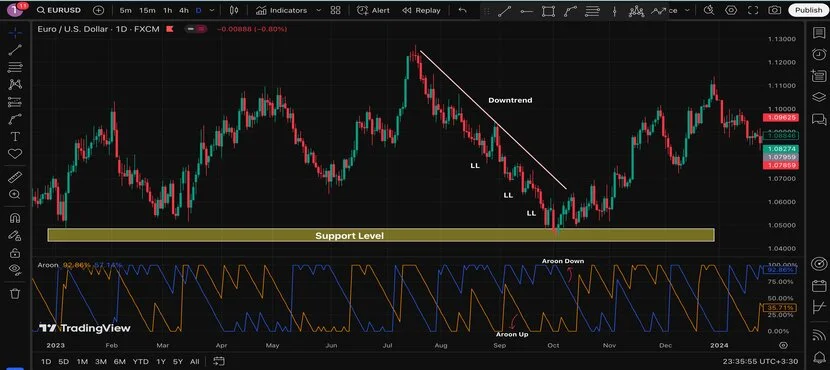The height and width of the screenshot is (370, 830).
Task: Open the layout templates grid menu
Action: click(x=335, y=10)
